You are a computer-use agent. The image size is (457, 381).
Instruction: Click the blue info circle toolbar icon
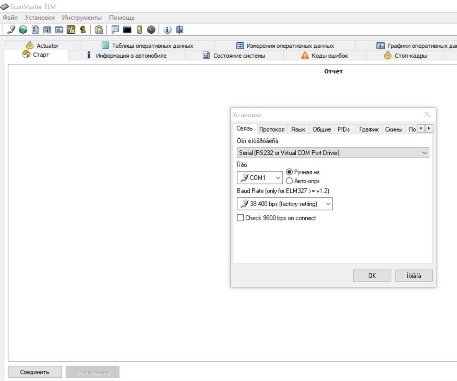tap(167, 30)
